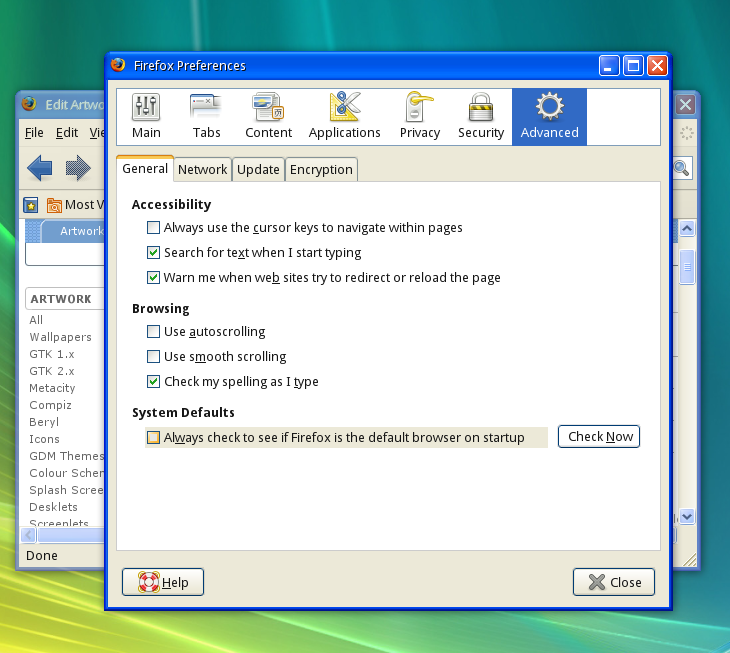Screen dimensions: 730x653
Task: Click the resize grip of the browser window
Action: coord(689,559)
